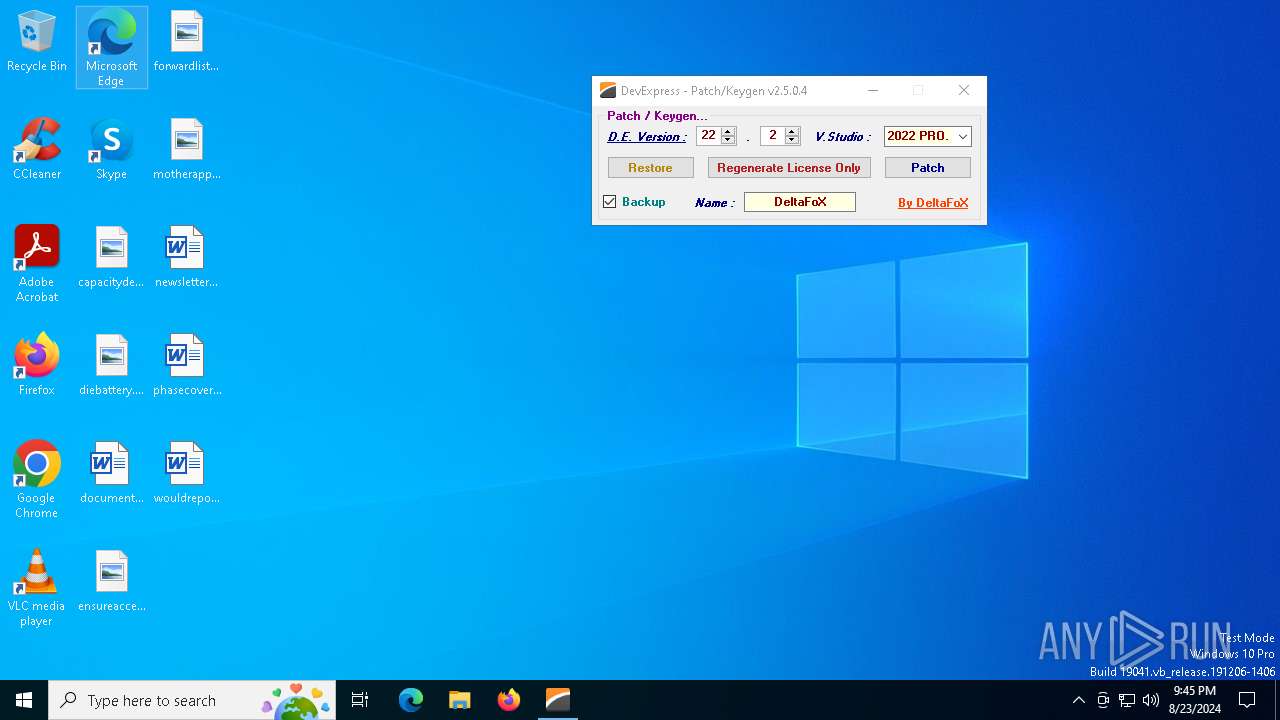This screenshot has height=720, width=1280.
Task: Select the VLC media player shortcut
Action: (37, 588)
